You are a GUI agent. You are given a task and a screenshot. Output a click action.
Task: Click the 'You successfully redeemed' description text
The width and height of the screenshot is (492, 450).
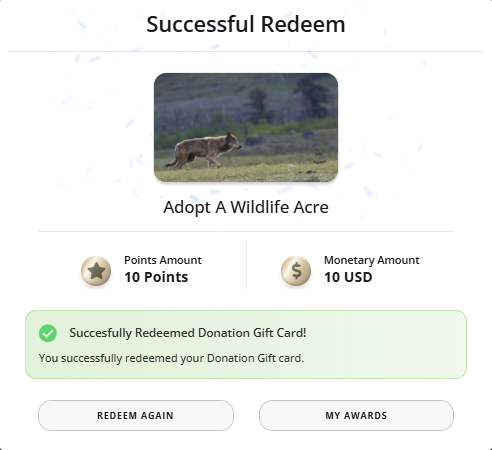click(x=171, y=358)
